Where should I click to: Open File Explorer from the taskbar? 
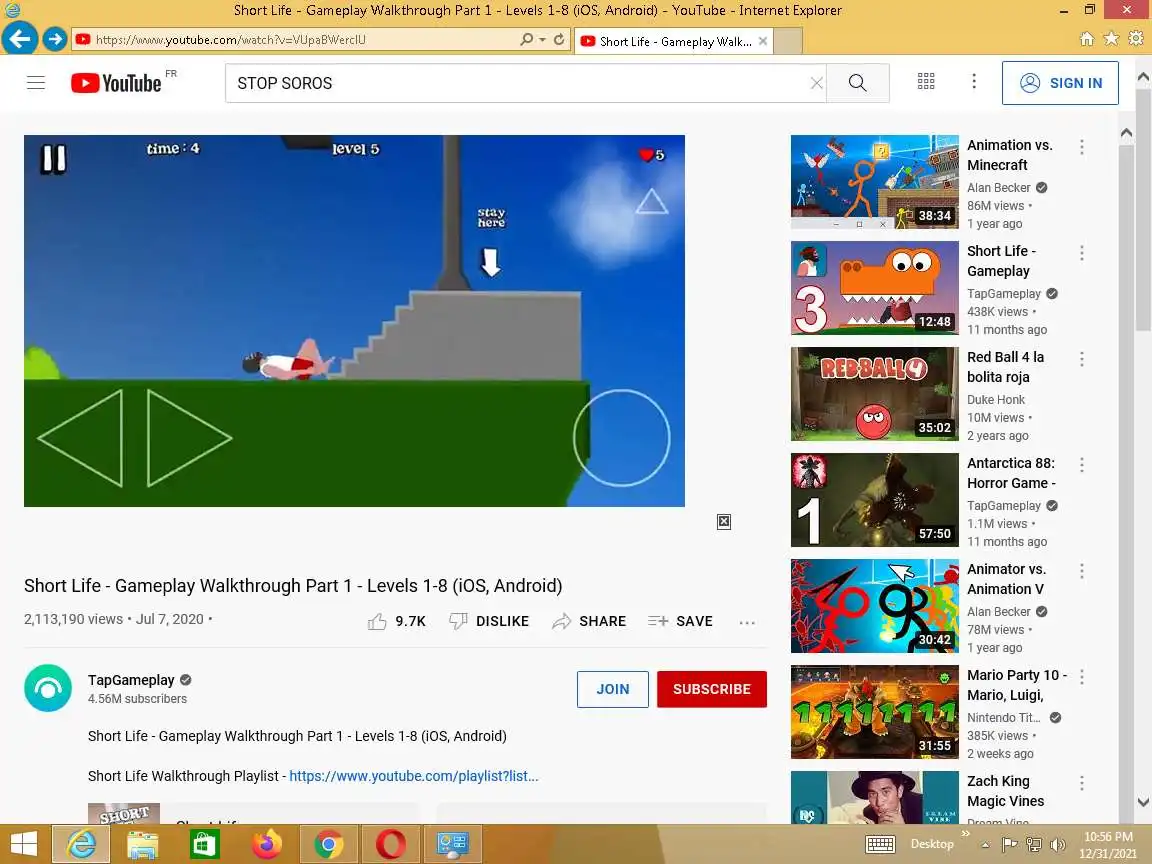tap(143, 844)
